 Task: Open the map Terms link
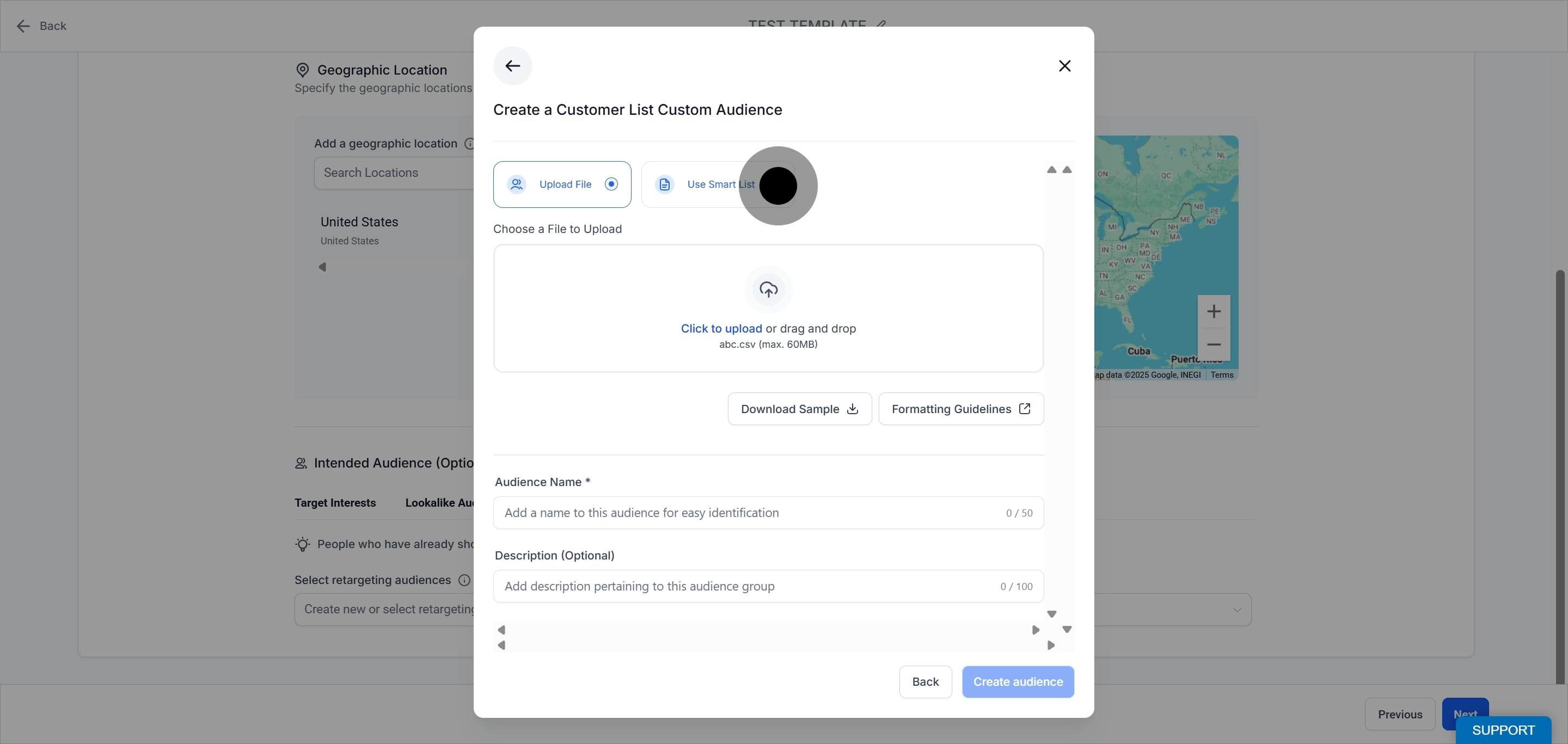(1222, 375)
